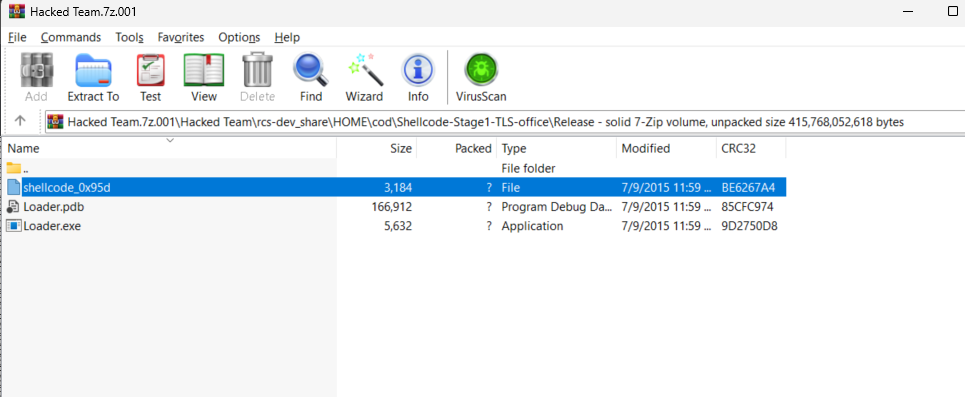Open the File menu
965x397 pixels.
coord(17,38)
